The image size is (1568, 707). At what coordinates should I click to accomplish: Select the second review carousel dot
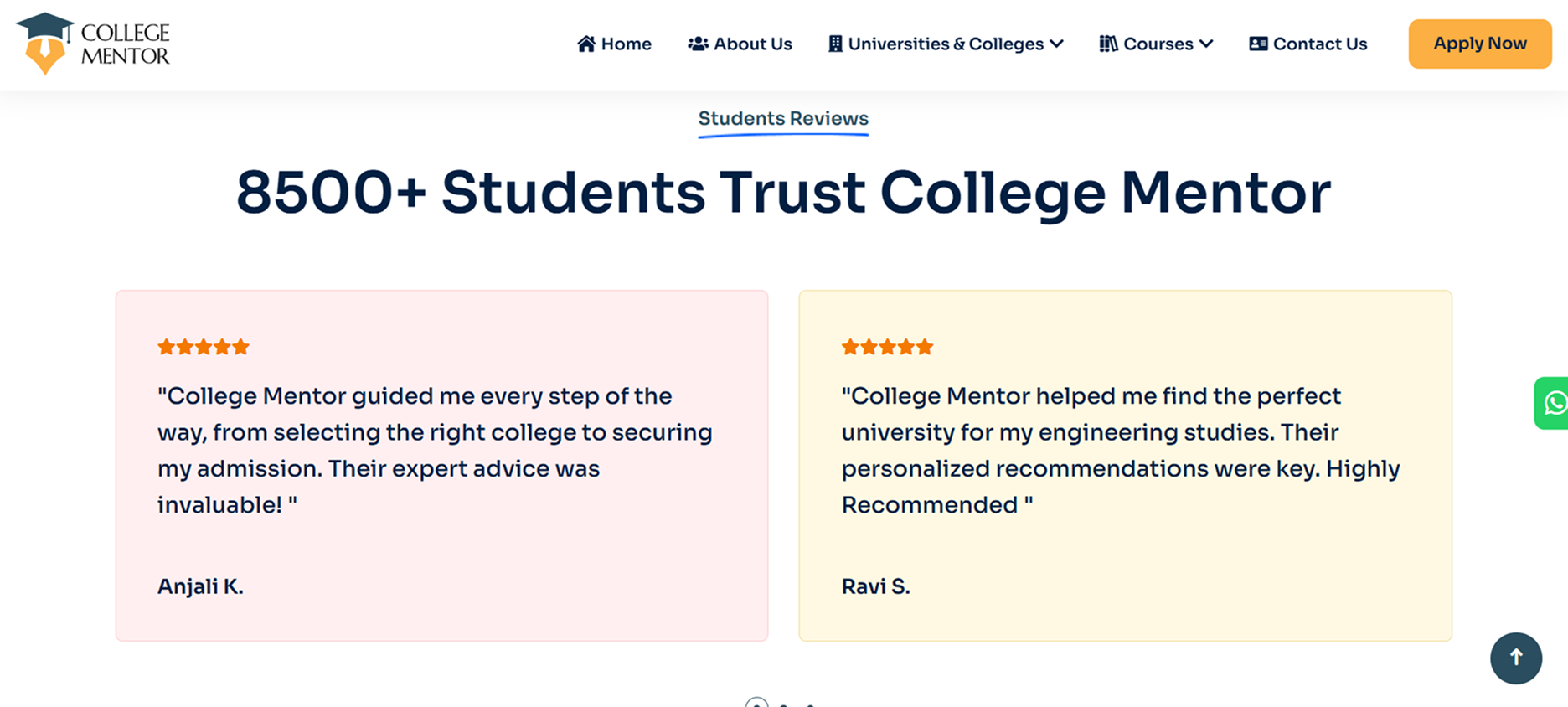coord(783,704)
